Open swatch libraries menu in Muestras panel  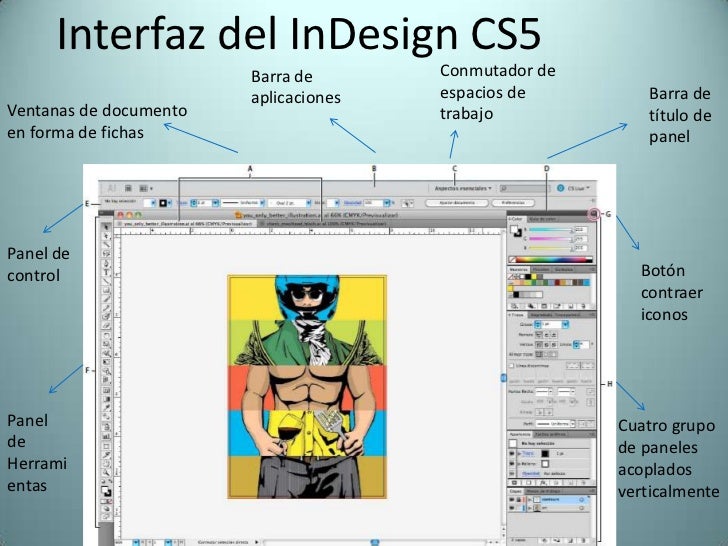point(514,306)
